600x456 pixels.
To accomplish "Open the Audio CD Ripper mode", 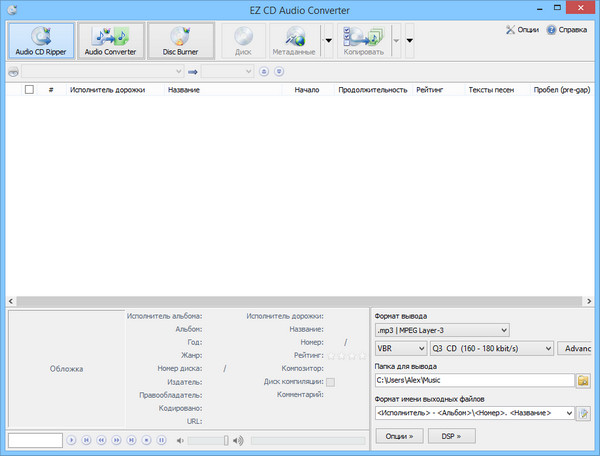I will pyautogui.click(x=41, y=39).
